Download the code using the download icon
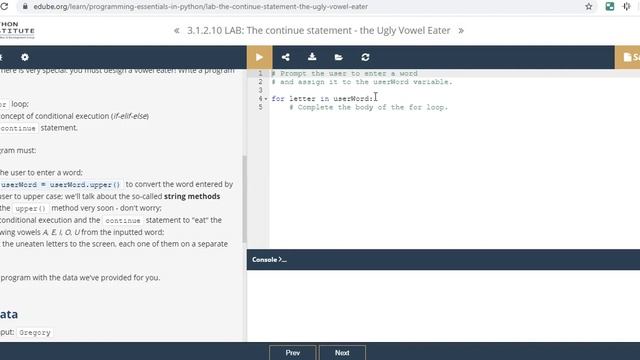This screenshot has height=360, width=640. [x=312, y=57]
